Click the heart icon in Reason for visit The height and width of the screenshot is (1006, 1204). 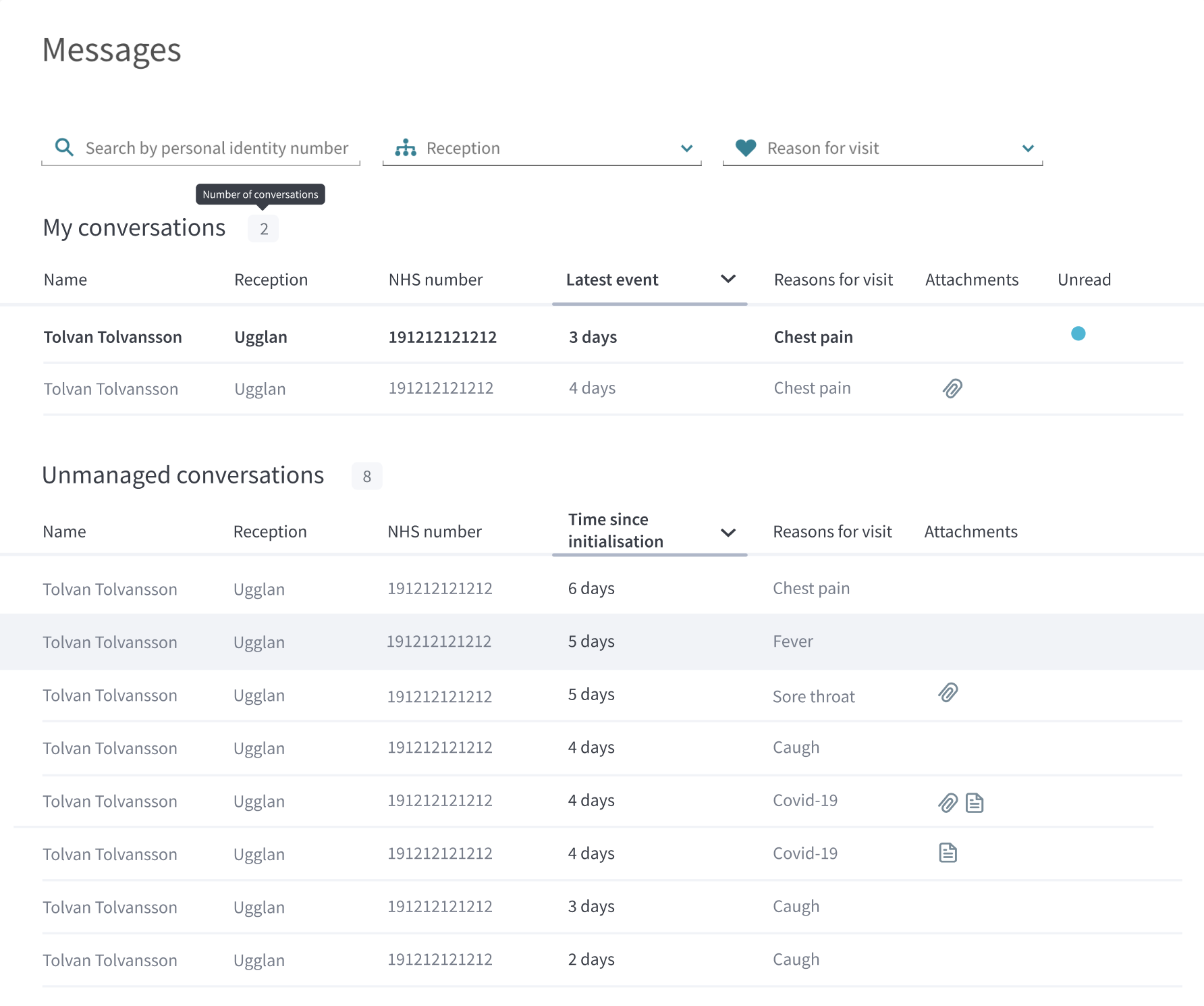coord(746,148)
